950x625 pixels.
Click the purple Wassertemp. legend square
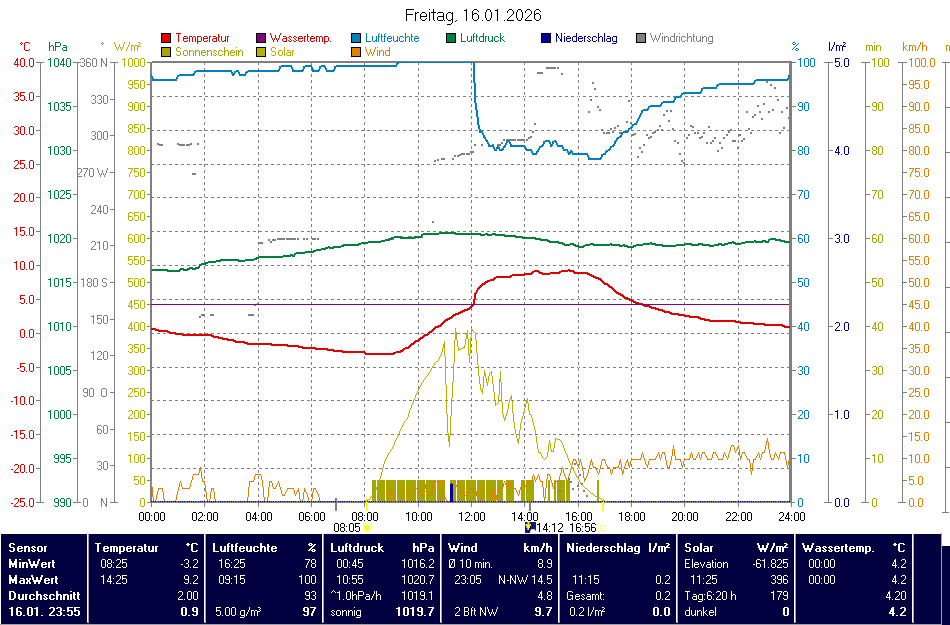click(x=262, y=39)
